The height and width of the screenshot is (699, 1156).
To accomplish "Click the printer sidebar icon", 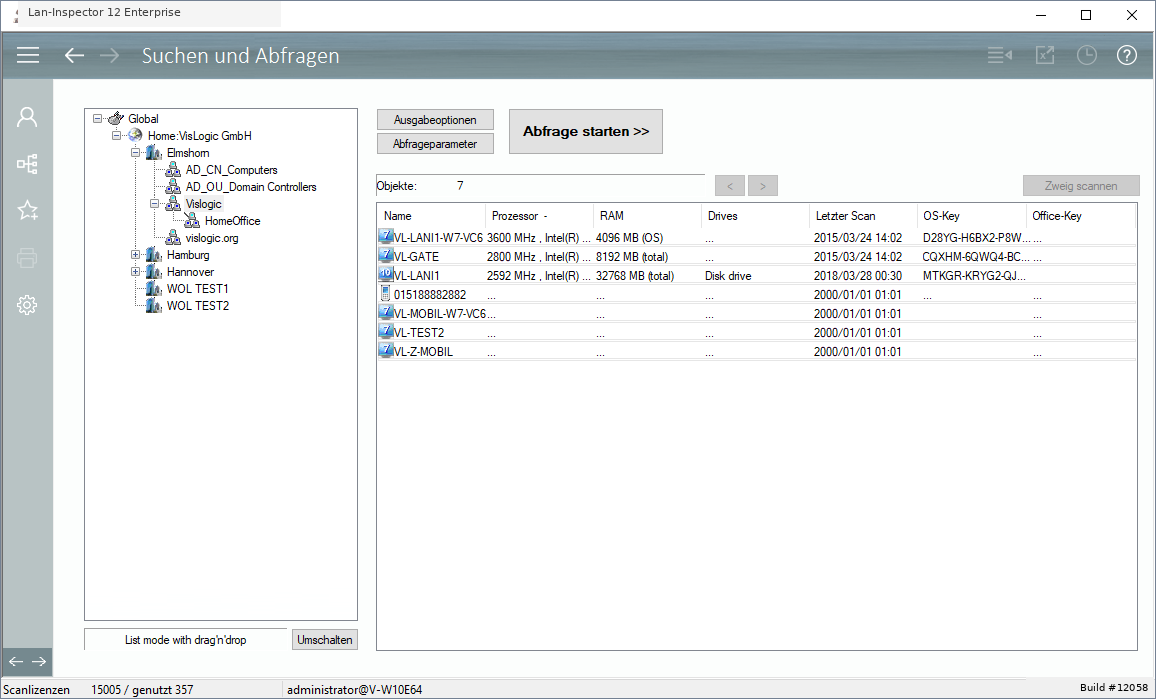I will pyautogui.click(x=27, y=258).
